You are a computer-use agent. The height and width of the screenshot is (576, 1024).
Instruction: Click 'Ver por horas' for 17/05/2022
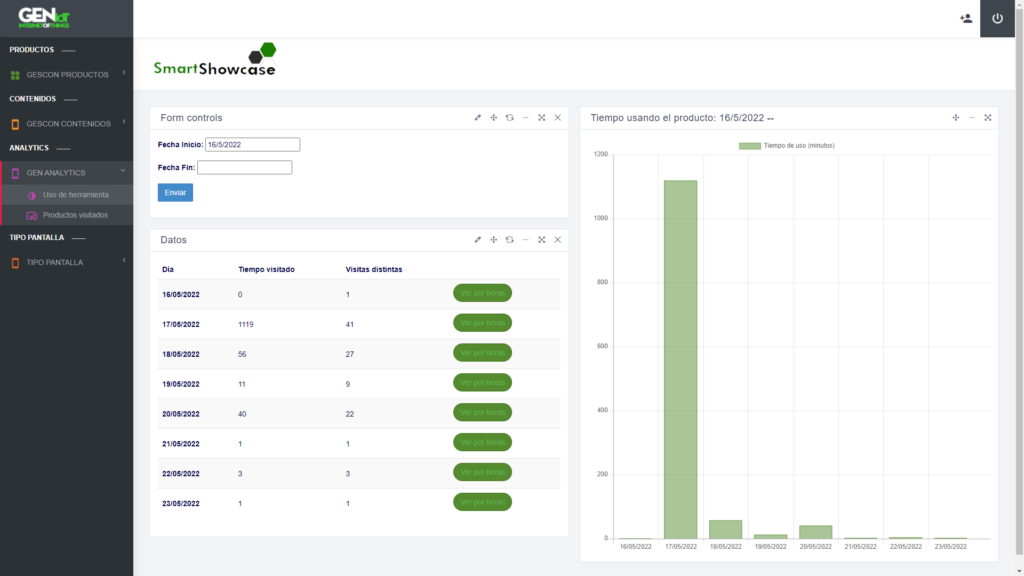[x=482, y=323]
